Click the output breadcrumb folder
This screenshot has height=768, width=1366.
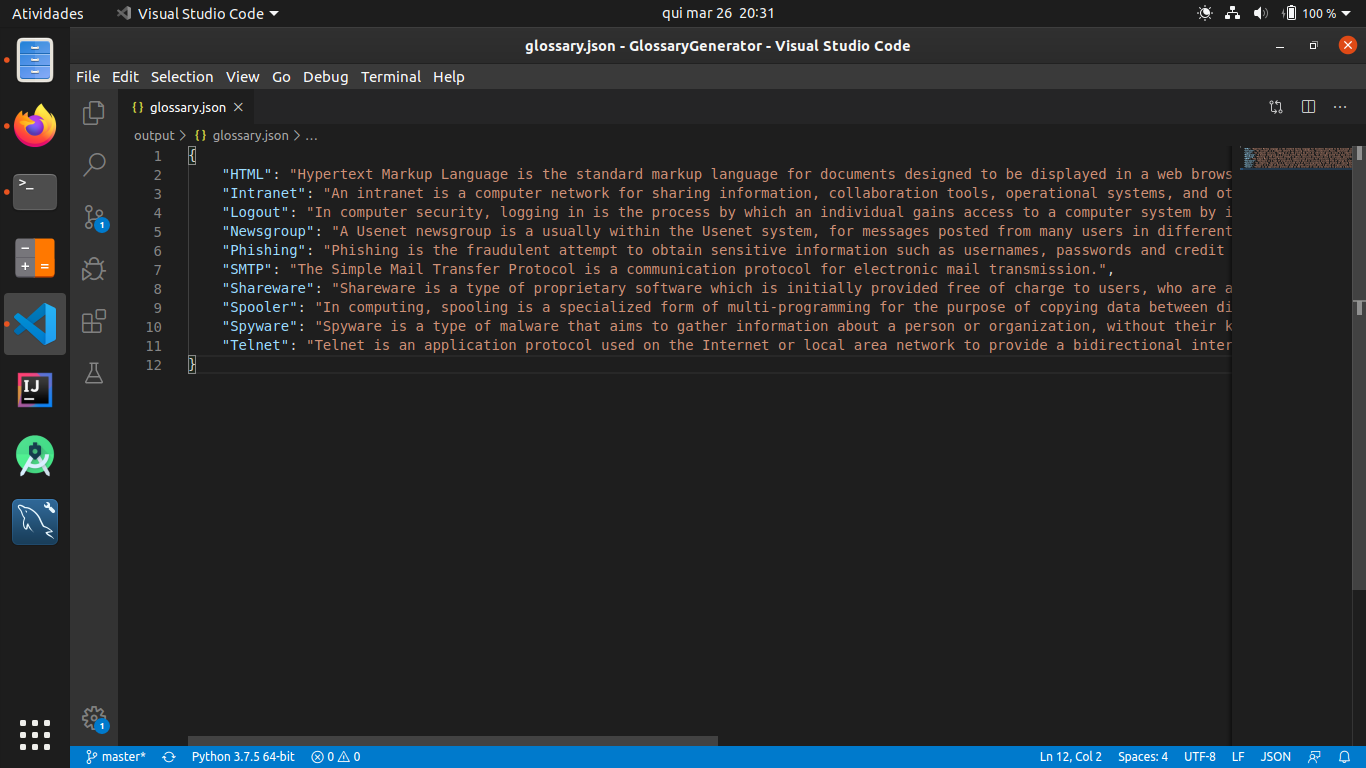point(154,135)
